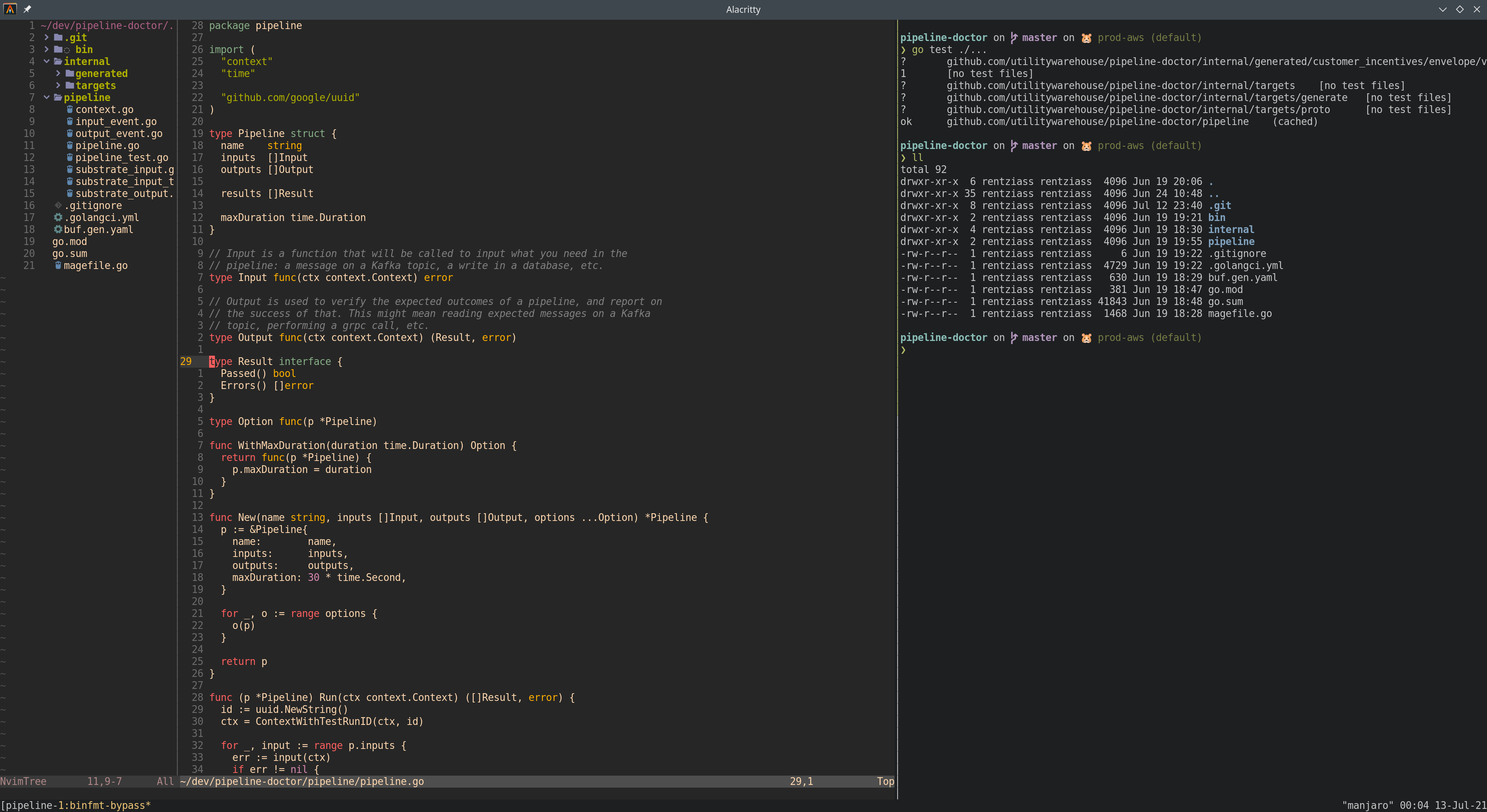
Task: Click the pipeline.go path in editor status line
Action: (x=302, y=781)
